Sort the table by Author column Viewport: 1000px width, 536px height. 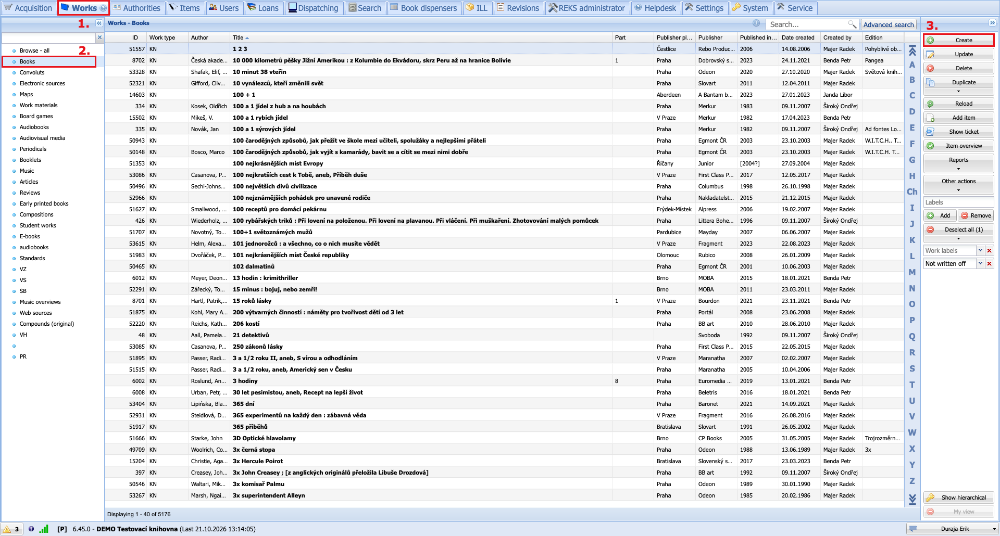coord(209,38)
